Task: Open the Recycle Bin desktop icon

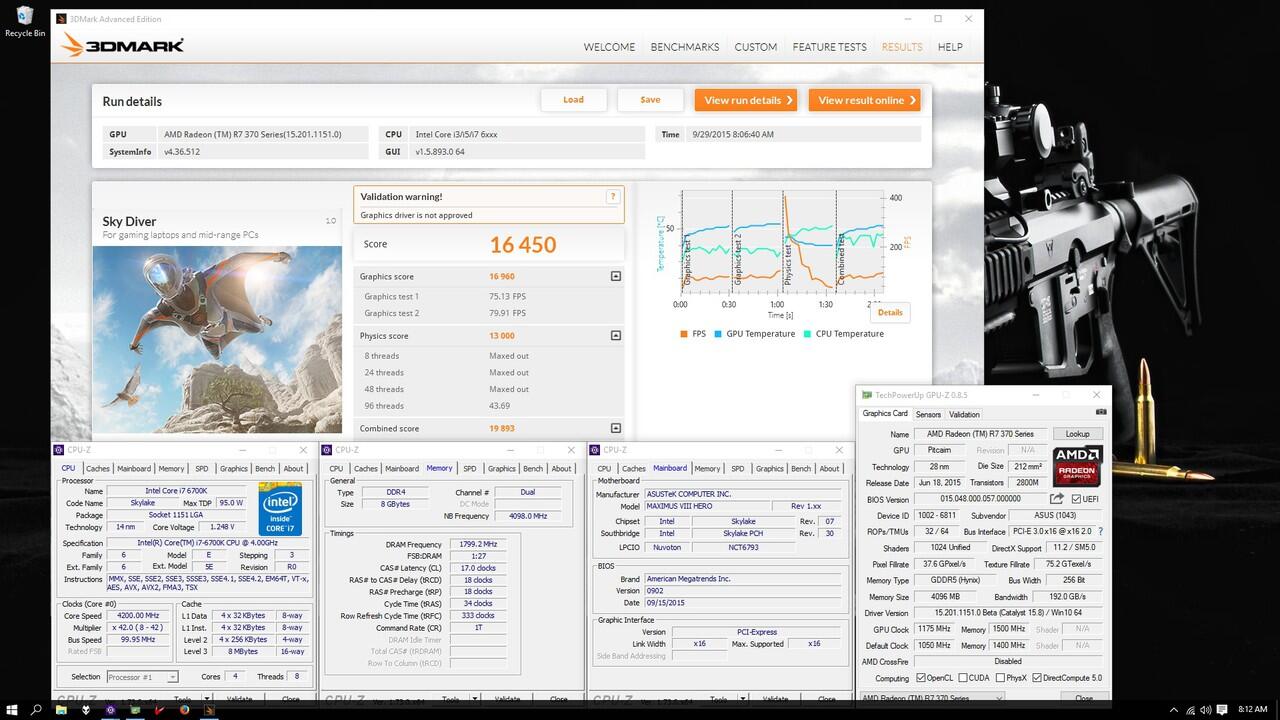Action: tap(25, 20)
